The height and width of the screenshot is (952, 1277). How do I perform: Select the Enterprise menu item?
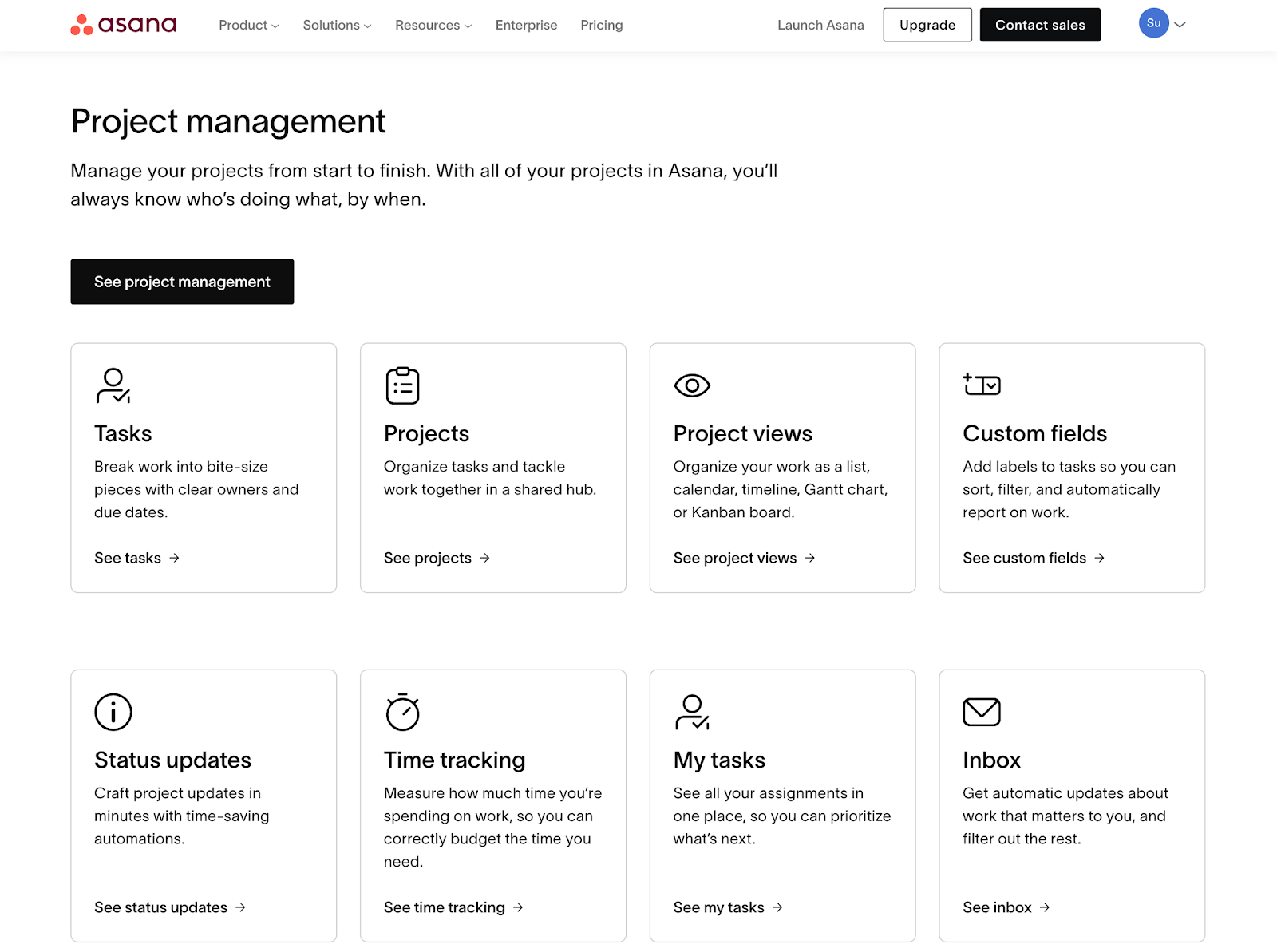tap(526, 25)
